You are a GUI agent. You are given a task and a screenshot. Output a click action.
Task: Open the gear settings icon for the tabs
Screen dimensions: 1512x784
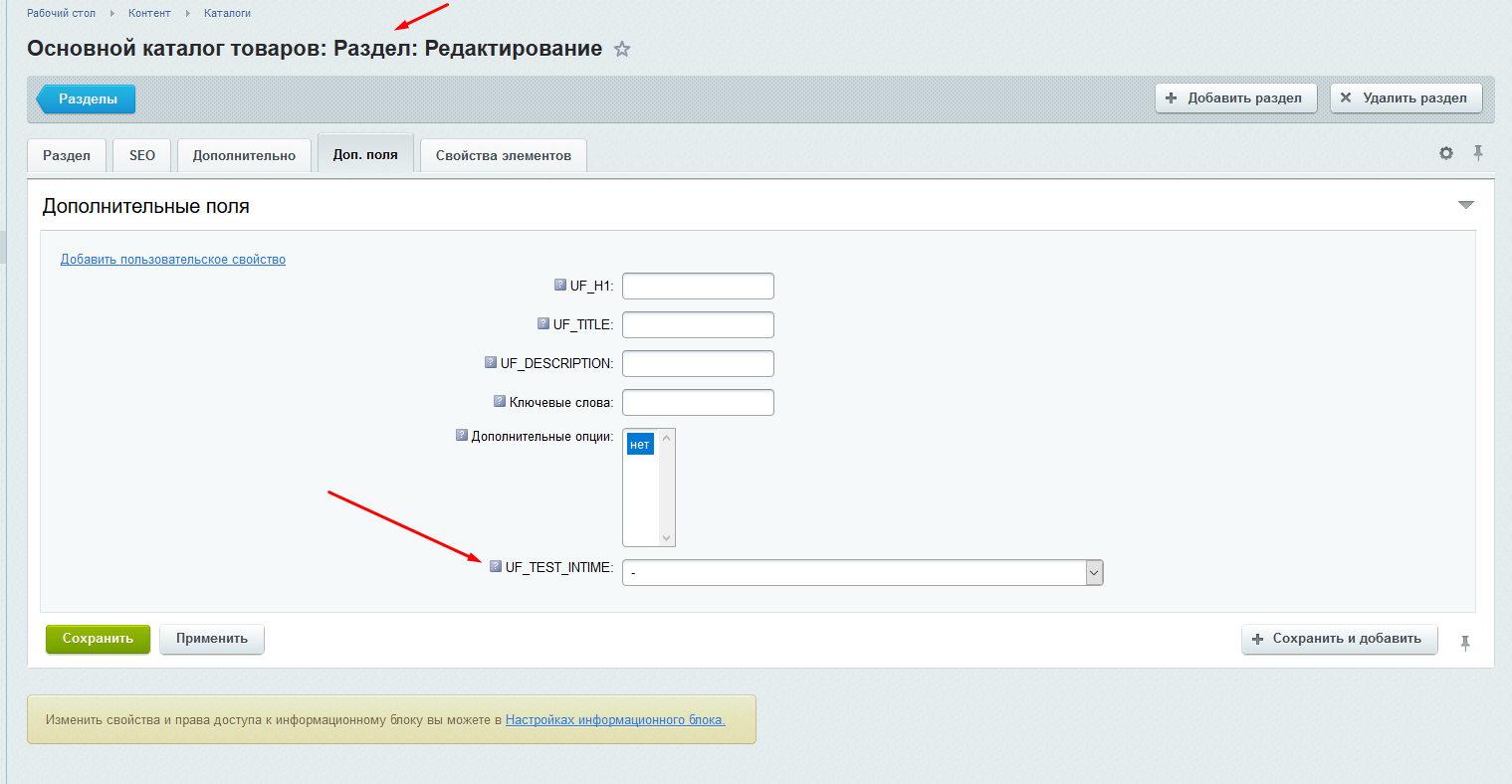click(x=1446, y=153)
